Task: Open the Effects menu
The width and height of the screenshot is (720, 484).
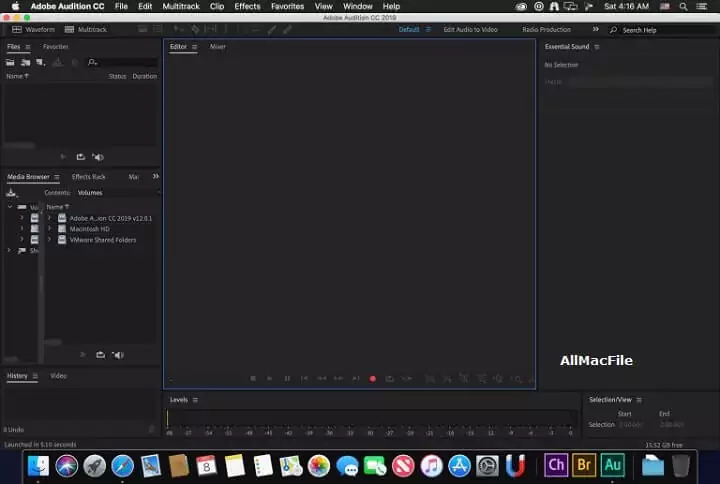Action: point(247,6)
